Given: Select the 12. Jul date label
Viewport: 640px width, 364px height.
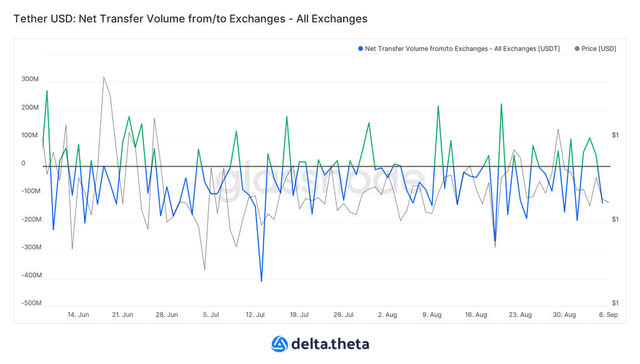Looking at the screenshot, I should click(x=255, y=315).
